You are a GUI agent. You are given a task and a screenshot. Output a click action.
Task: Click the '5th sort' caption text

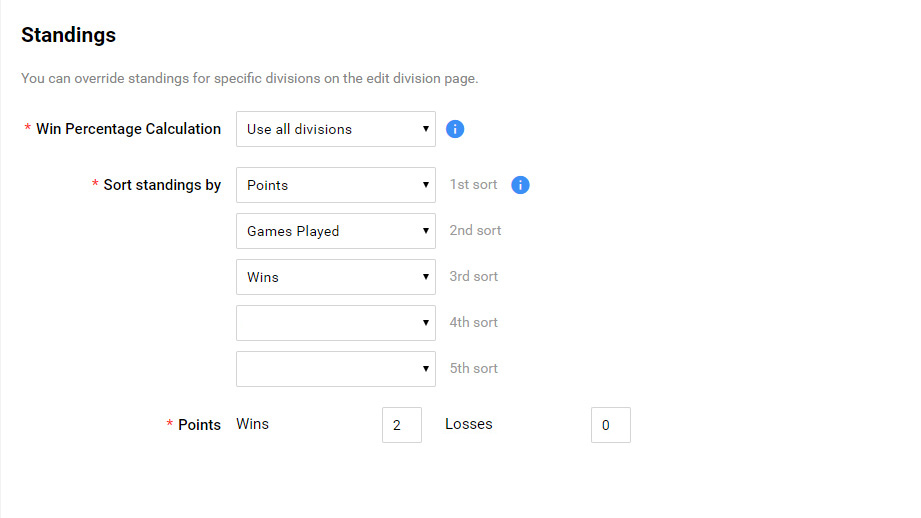pos(474,369)
